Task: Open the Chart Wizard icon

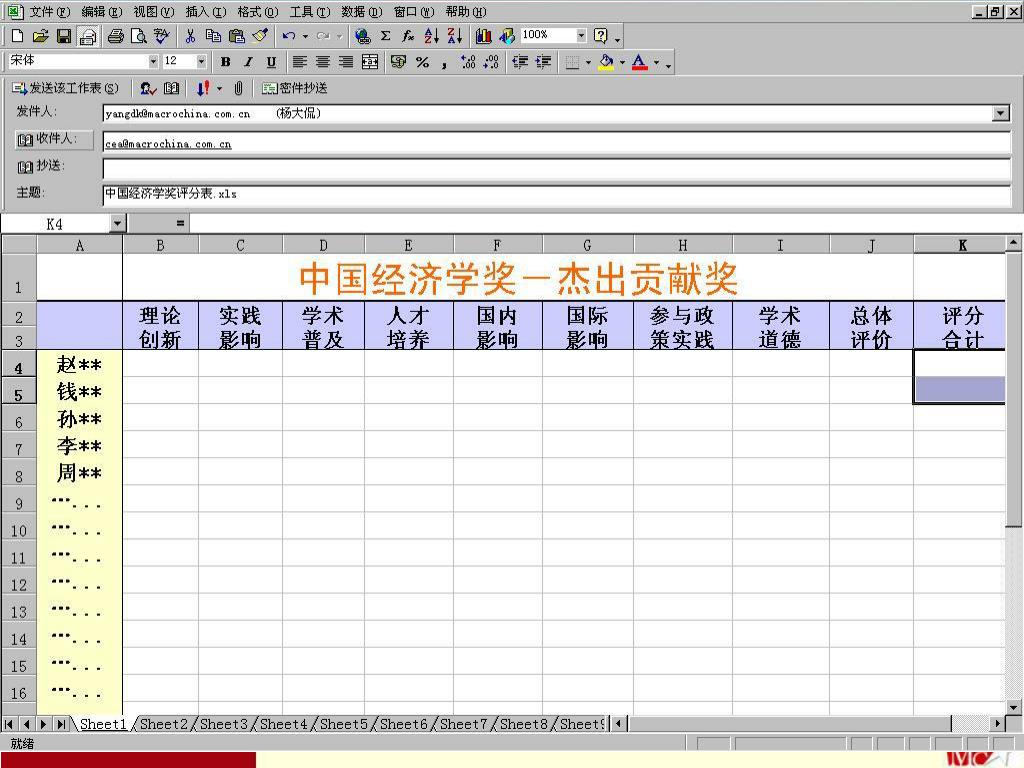Action: (x=484, y=36)
